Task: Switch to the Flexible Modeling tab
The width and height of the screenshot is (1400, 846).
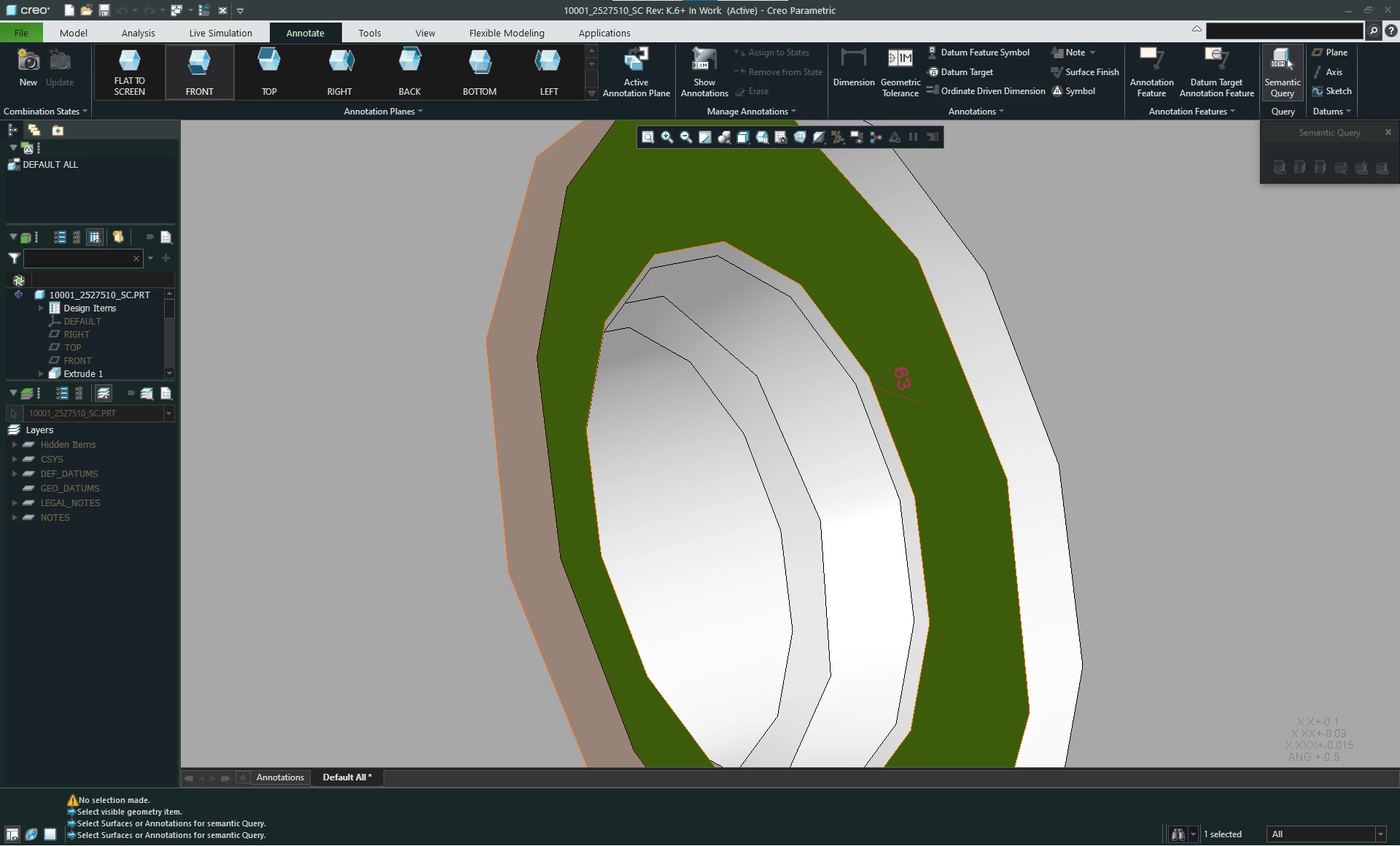Action: coord(506,33)
